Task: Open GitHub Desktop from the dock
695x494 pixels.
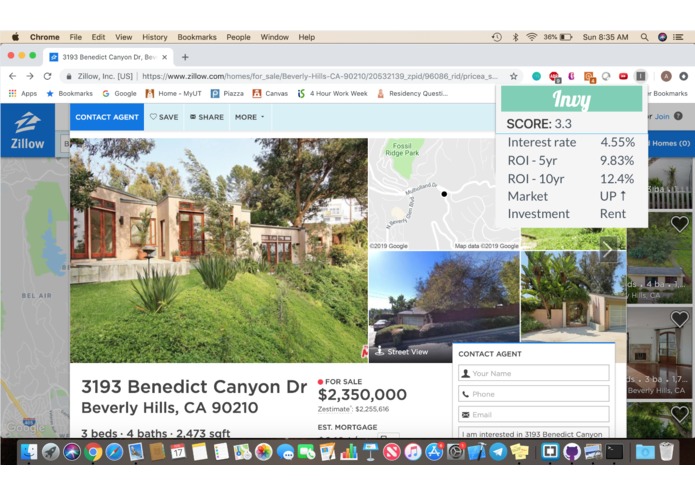Action: [x=572, y=452]
